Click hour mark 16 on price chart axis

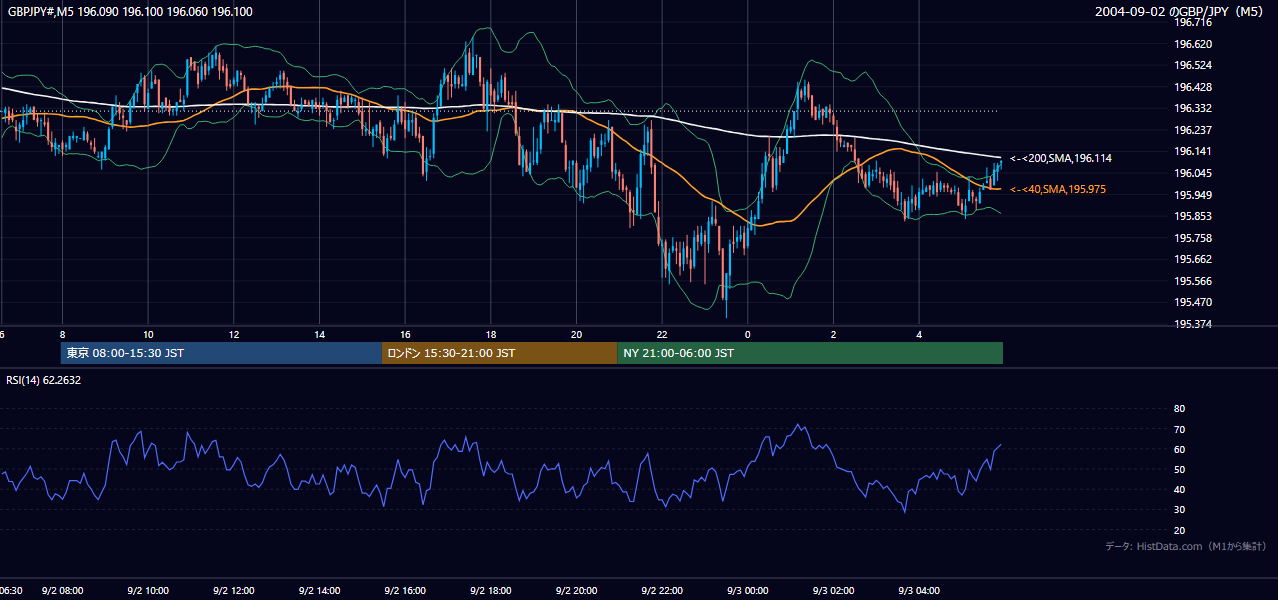tap(405, 333)
